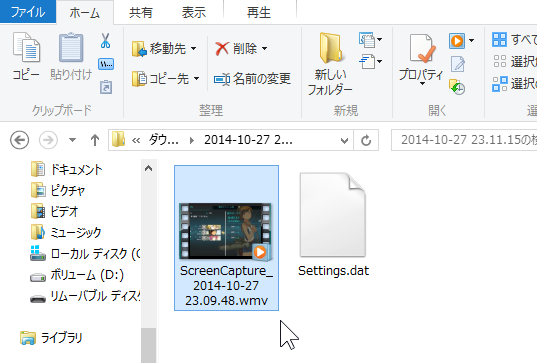Click the ダウ... breadcrumb segment
Viewport: 537px width, 363px height.
[163, 140]
